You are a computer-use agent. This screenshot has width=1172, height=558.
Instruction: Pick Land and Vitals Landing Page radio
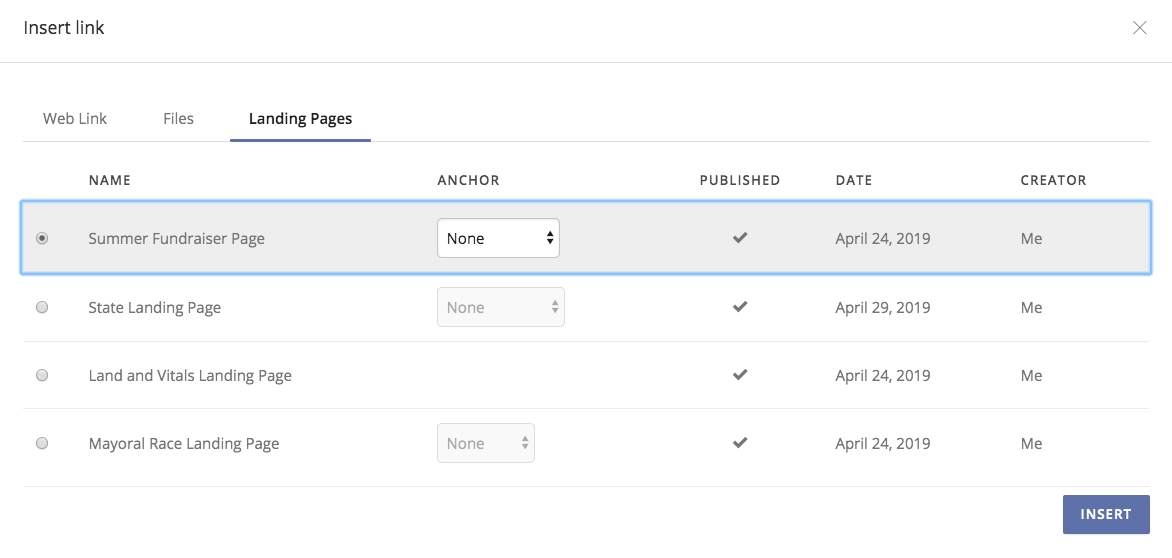[x=43, y=375]
